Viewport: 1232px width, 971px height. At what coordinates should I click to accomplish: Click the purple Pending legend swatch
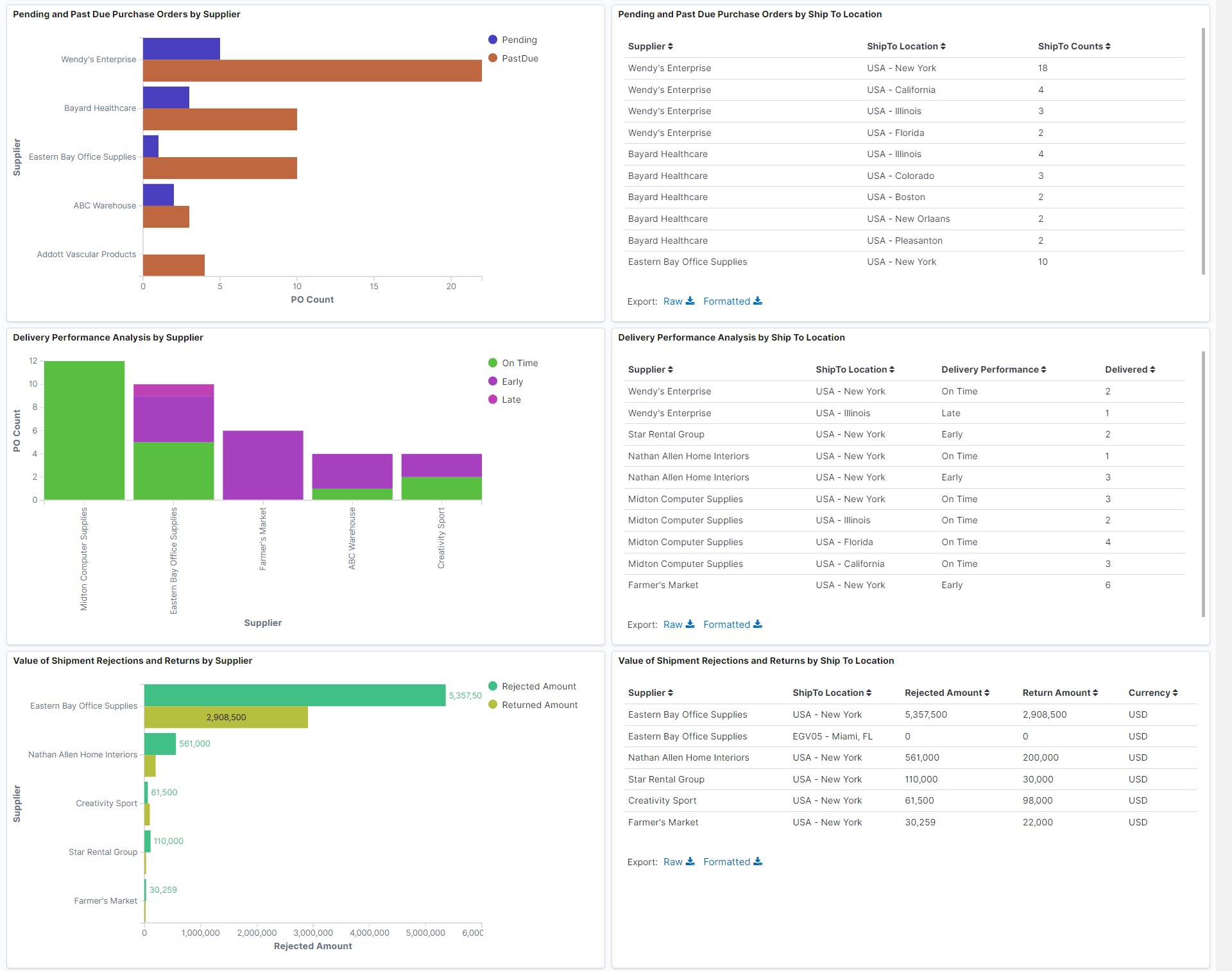(x=492, y=39)
